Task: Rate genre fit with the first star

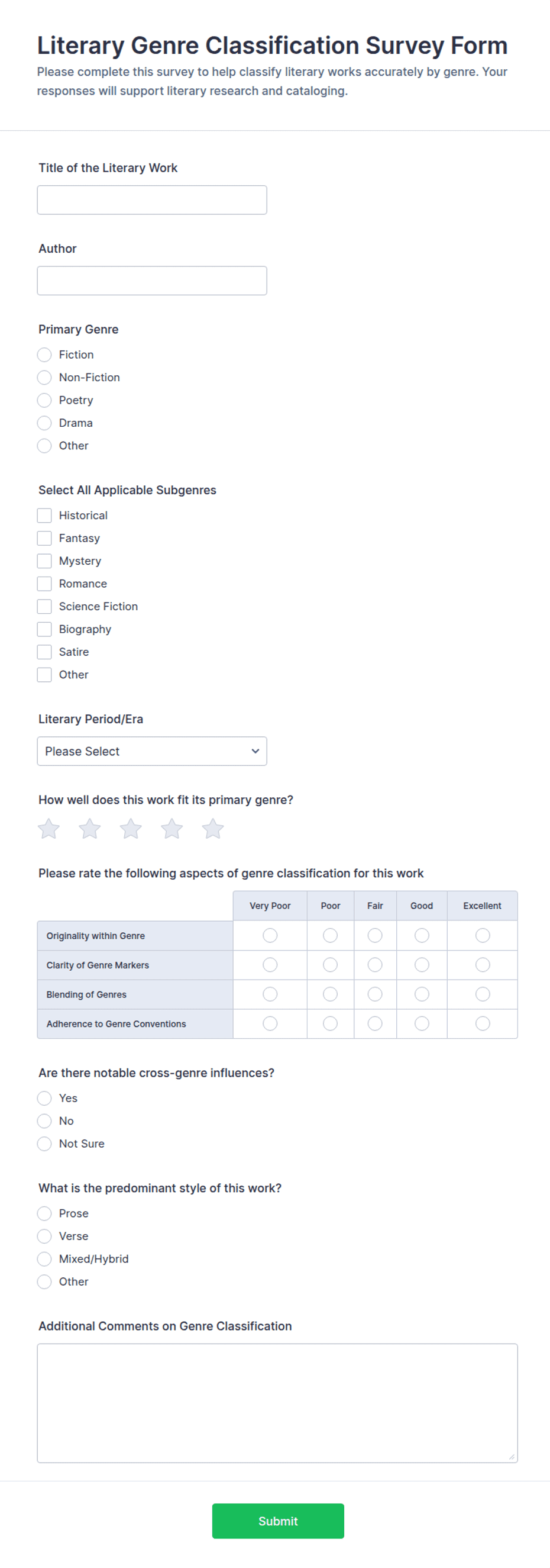Action: coord(48,829)
